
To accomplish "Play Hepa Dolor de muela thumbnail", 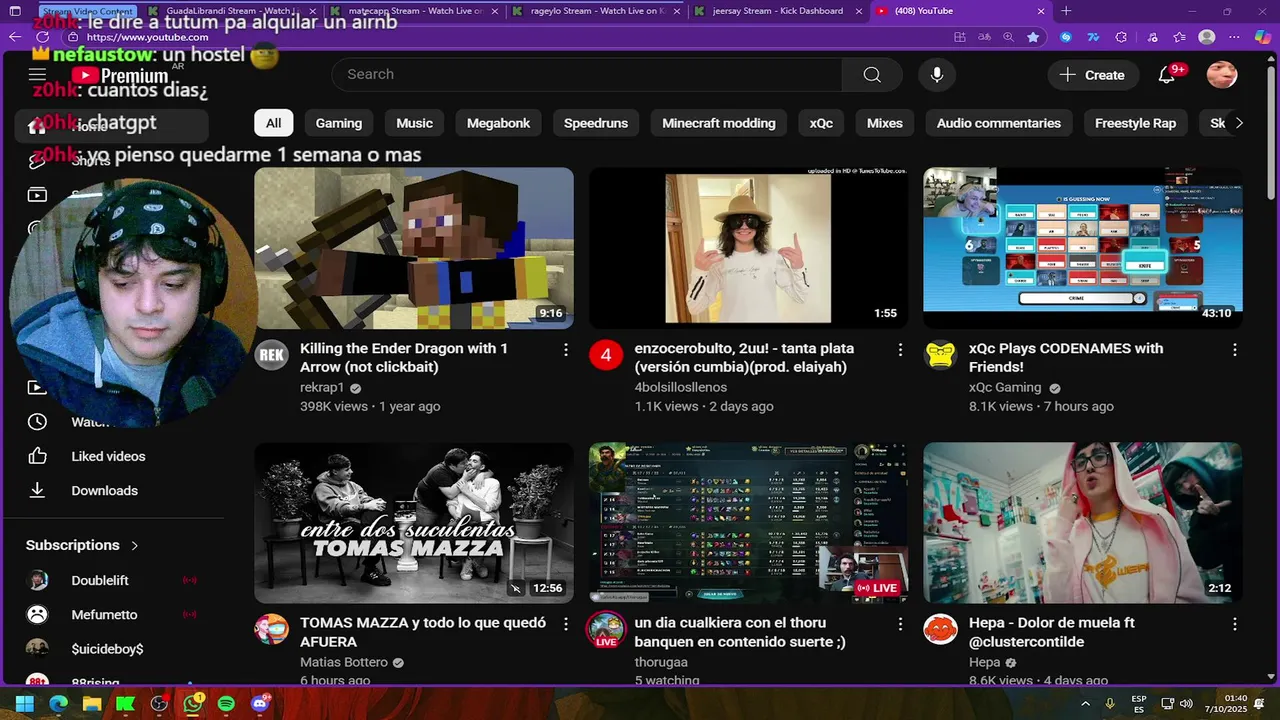I will (1083, 523).
